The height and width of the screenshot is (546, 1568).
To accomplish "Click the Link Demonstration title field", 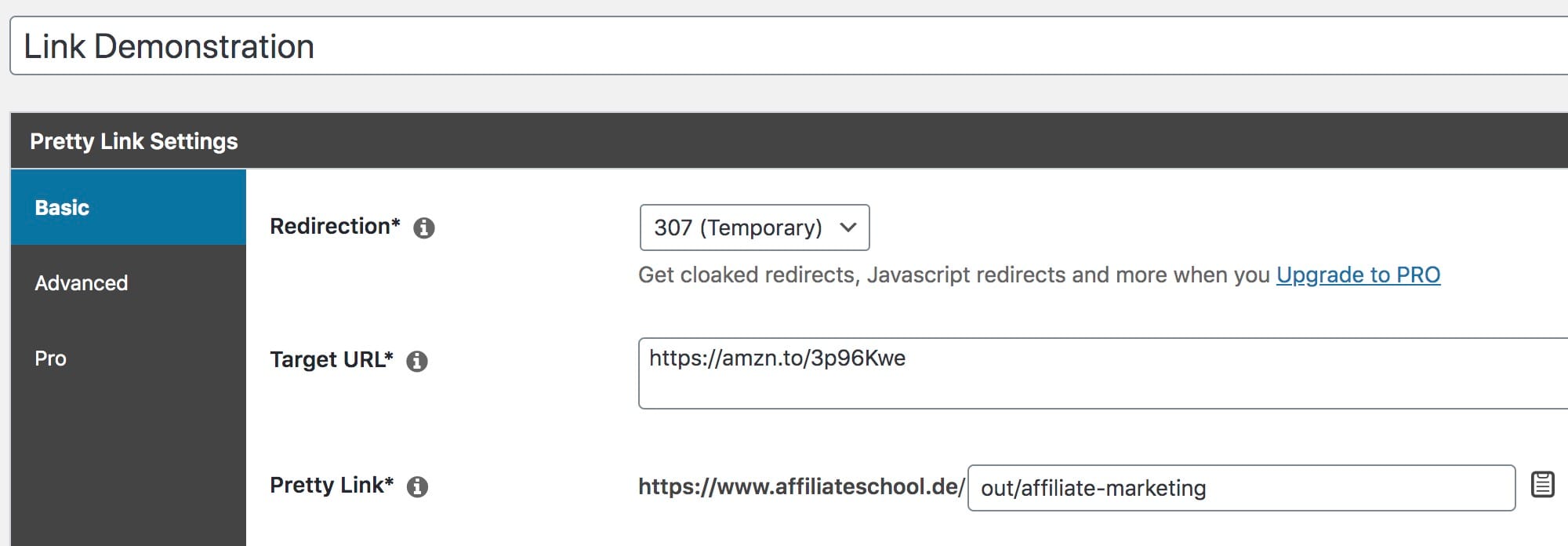I will pos(789,46).
